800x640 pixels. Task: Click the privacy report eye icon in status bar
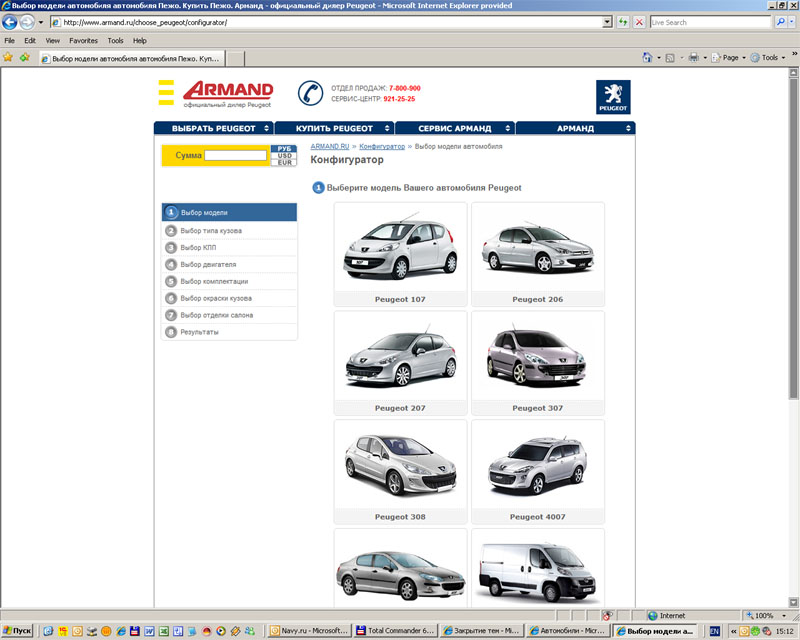pyautogui.click(x=607, y=616)
